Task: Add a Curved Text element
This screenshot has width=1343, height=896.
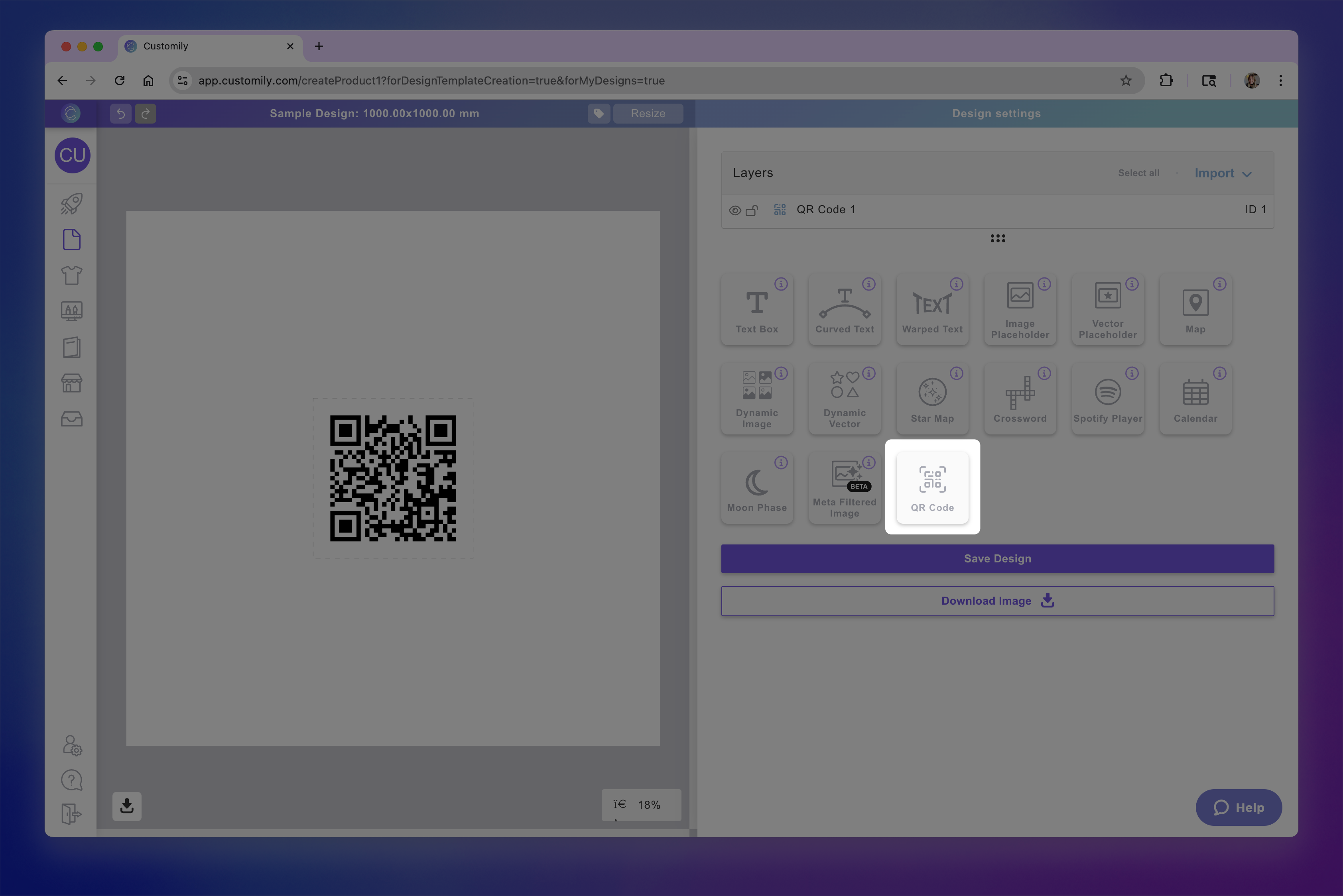Action: (x=845, y=309)
